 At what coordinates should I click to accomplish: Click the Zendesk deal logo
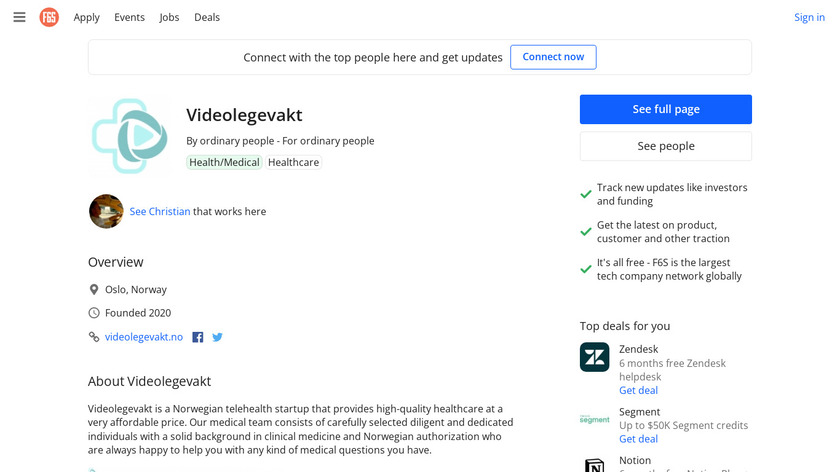tap(595, 357)
